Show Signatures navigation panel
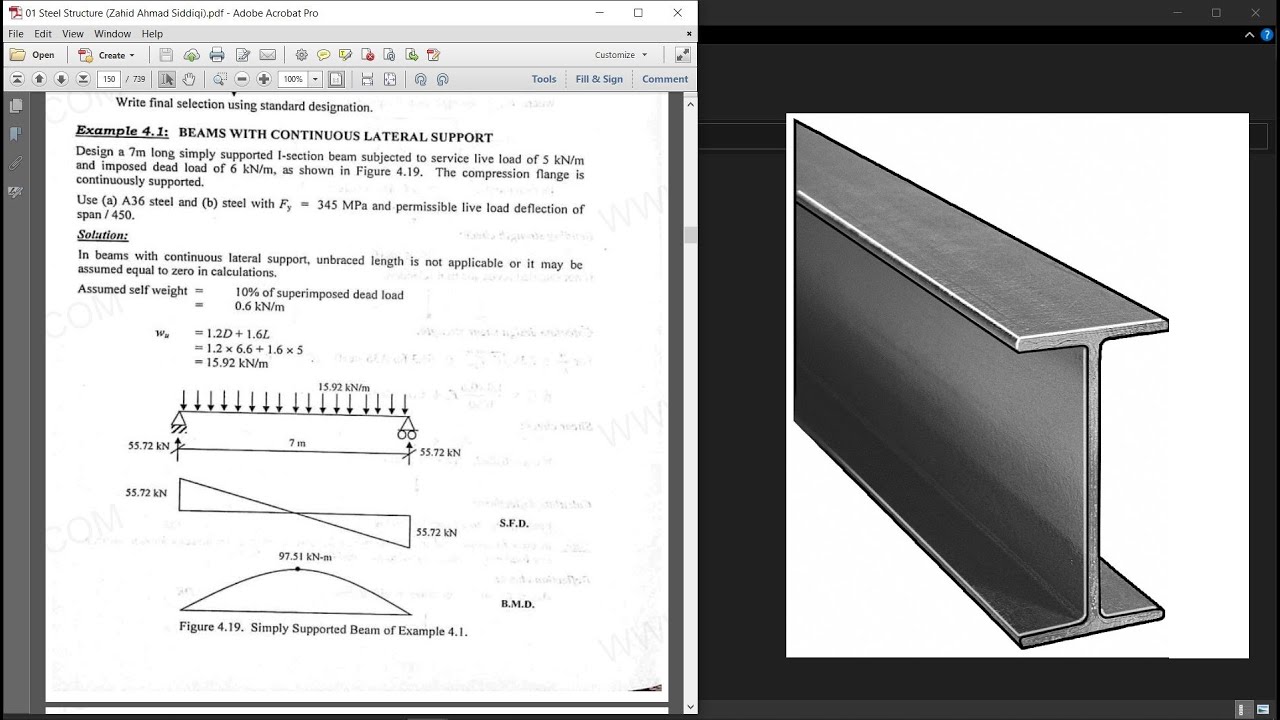 [x=15, y=191]
